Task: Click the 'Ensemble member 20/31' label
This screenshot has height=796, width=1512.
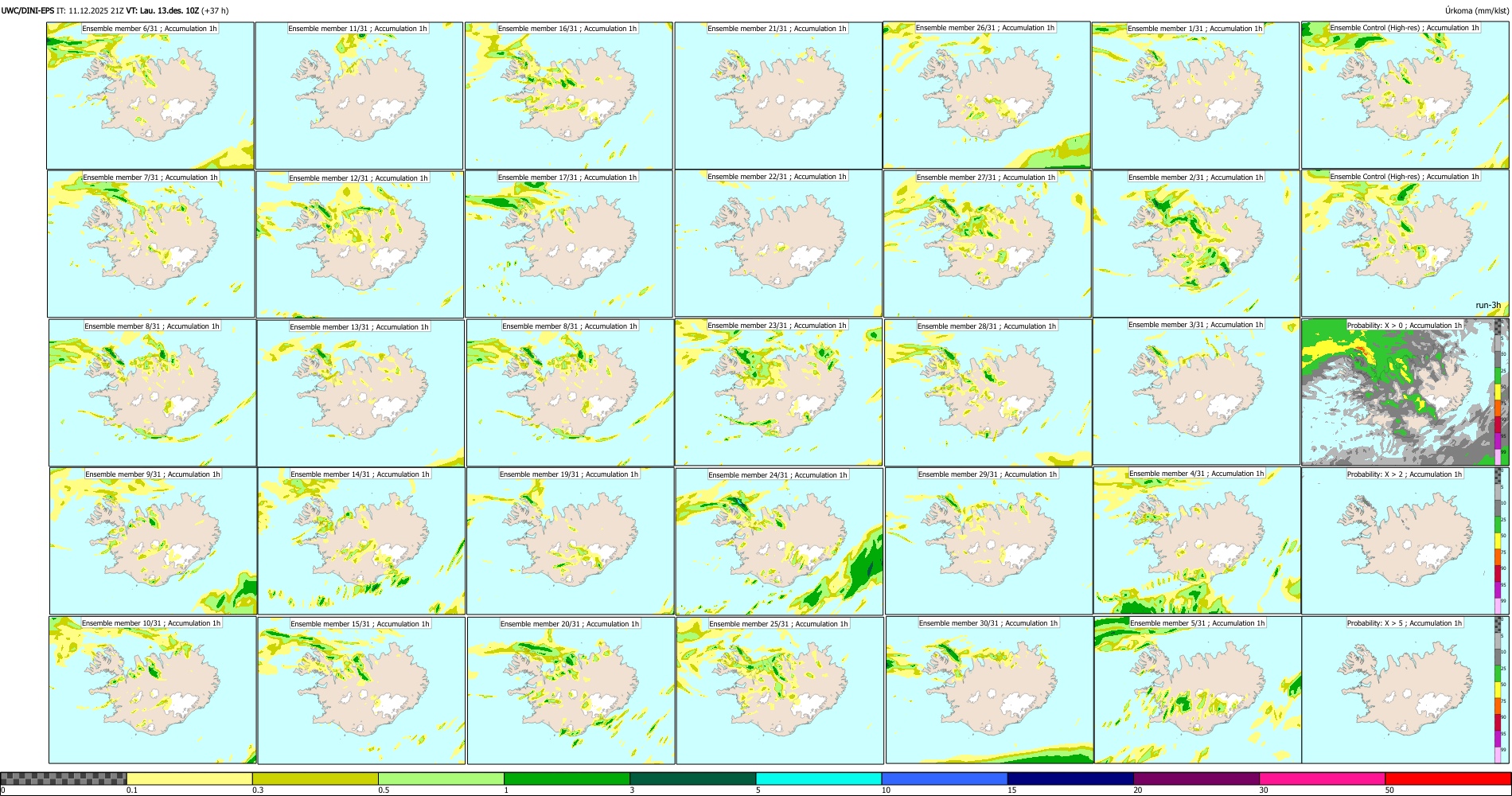Action: click(x=541, y=624)
